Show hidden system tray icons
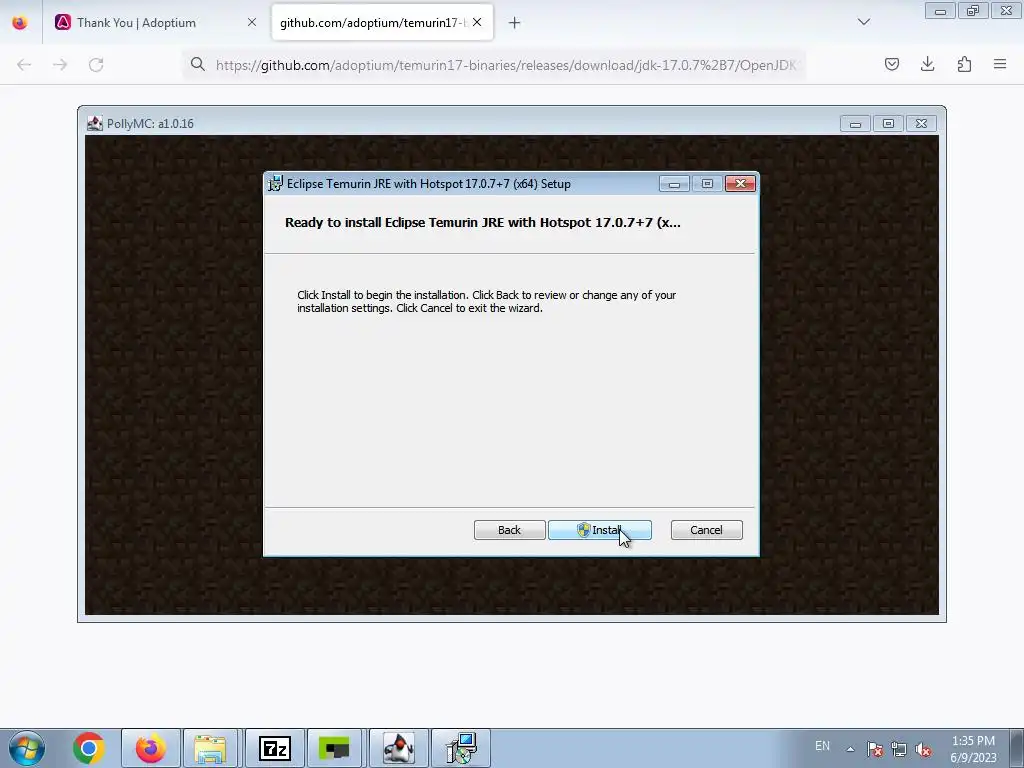This screenshot has width=1024, height=768. [x=850, y=749]
